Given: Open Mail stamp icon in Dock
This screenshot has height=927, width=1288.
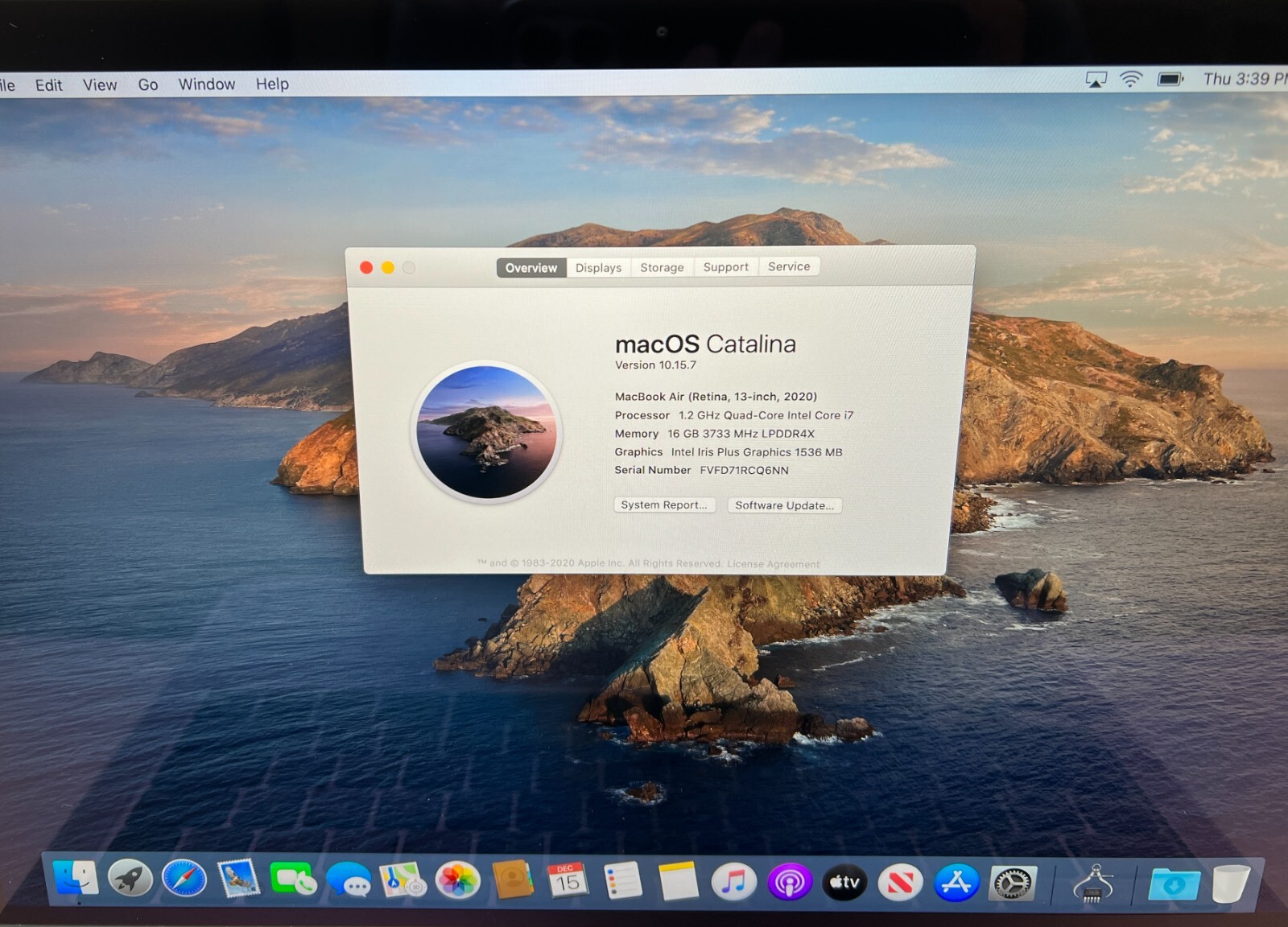Looking at the screenshot, I should coord(239,880).
